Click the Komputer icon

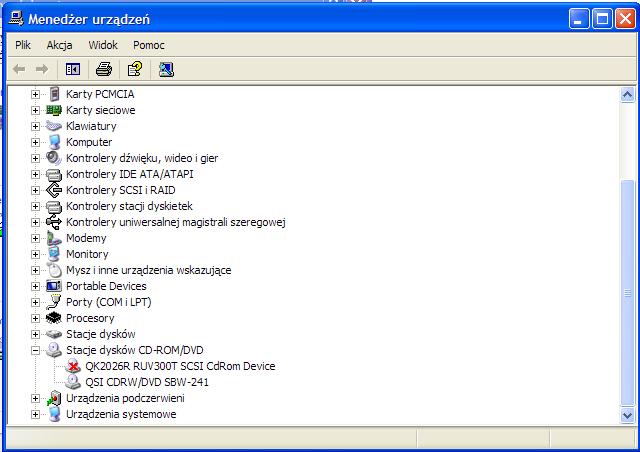54,142
